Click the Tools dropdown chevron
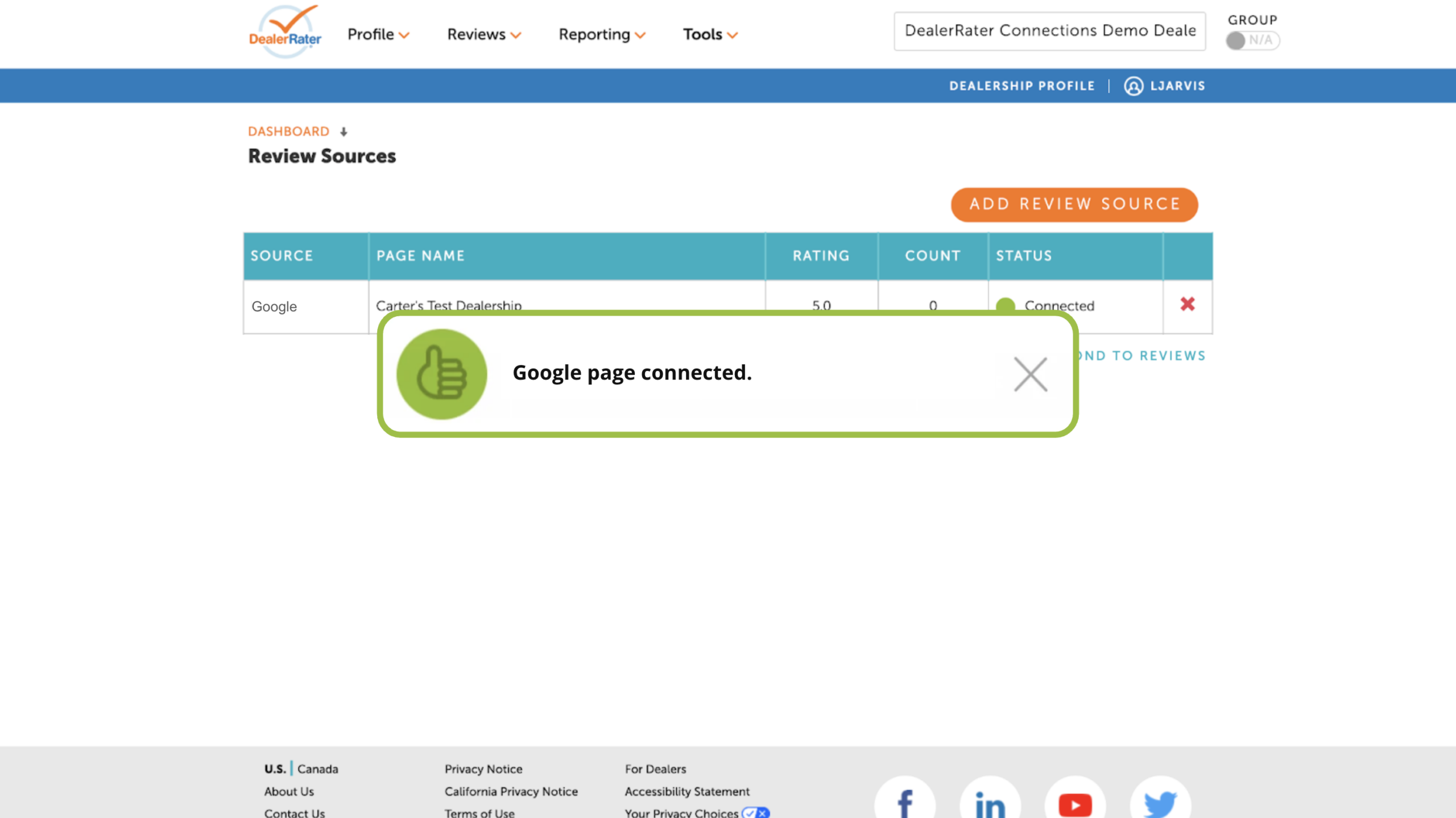 click(x=732, y=36)
